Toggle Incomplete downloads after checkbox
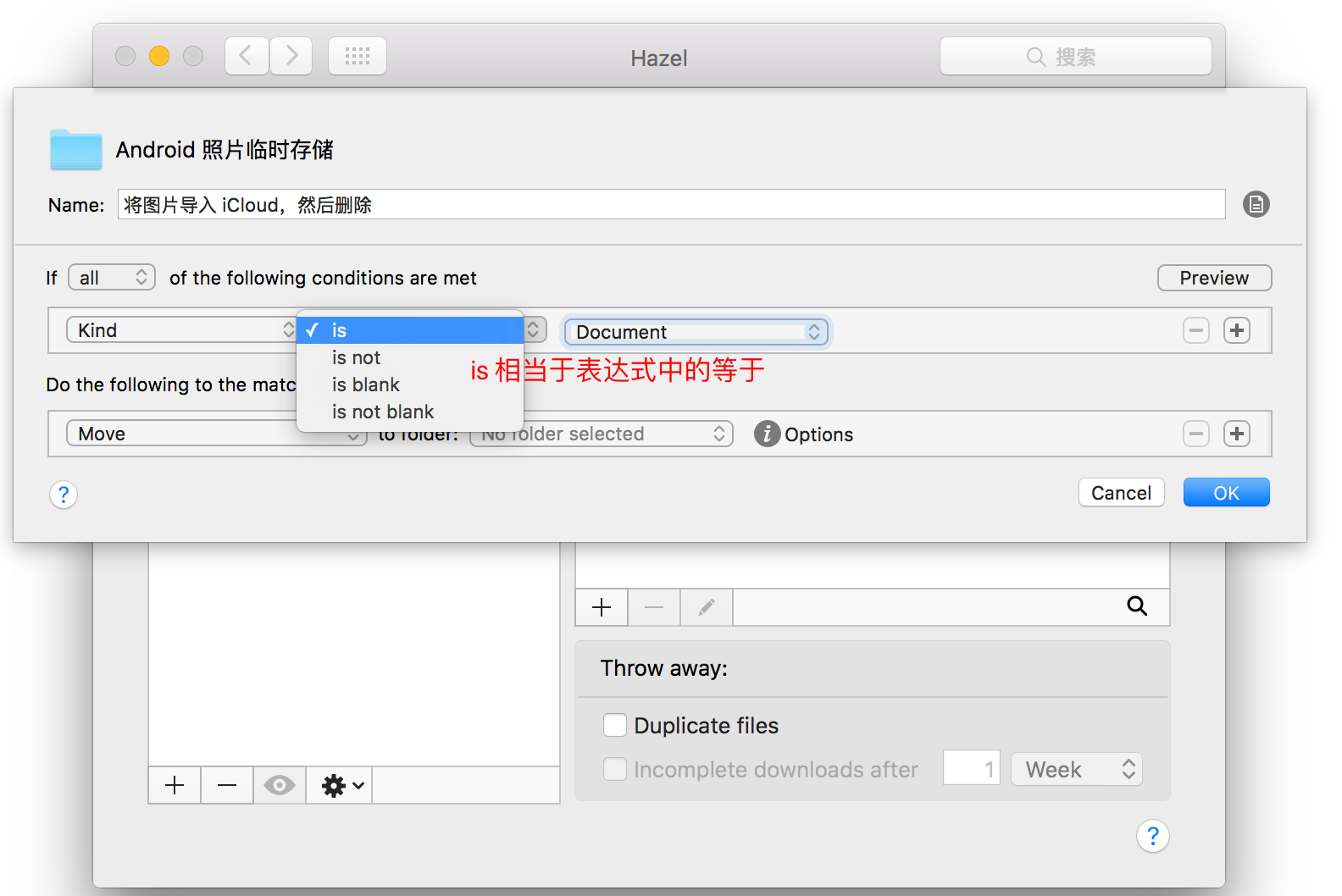The width and height of the screenshot is (1342, 896). tap(615, 769)
